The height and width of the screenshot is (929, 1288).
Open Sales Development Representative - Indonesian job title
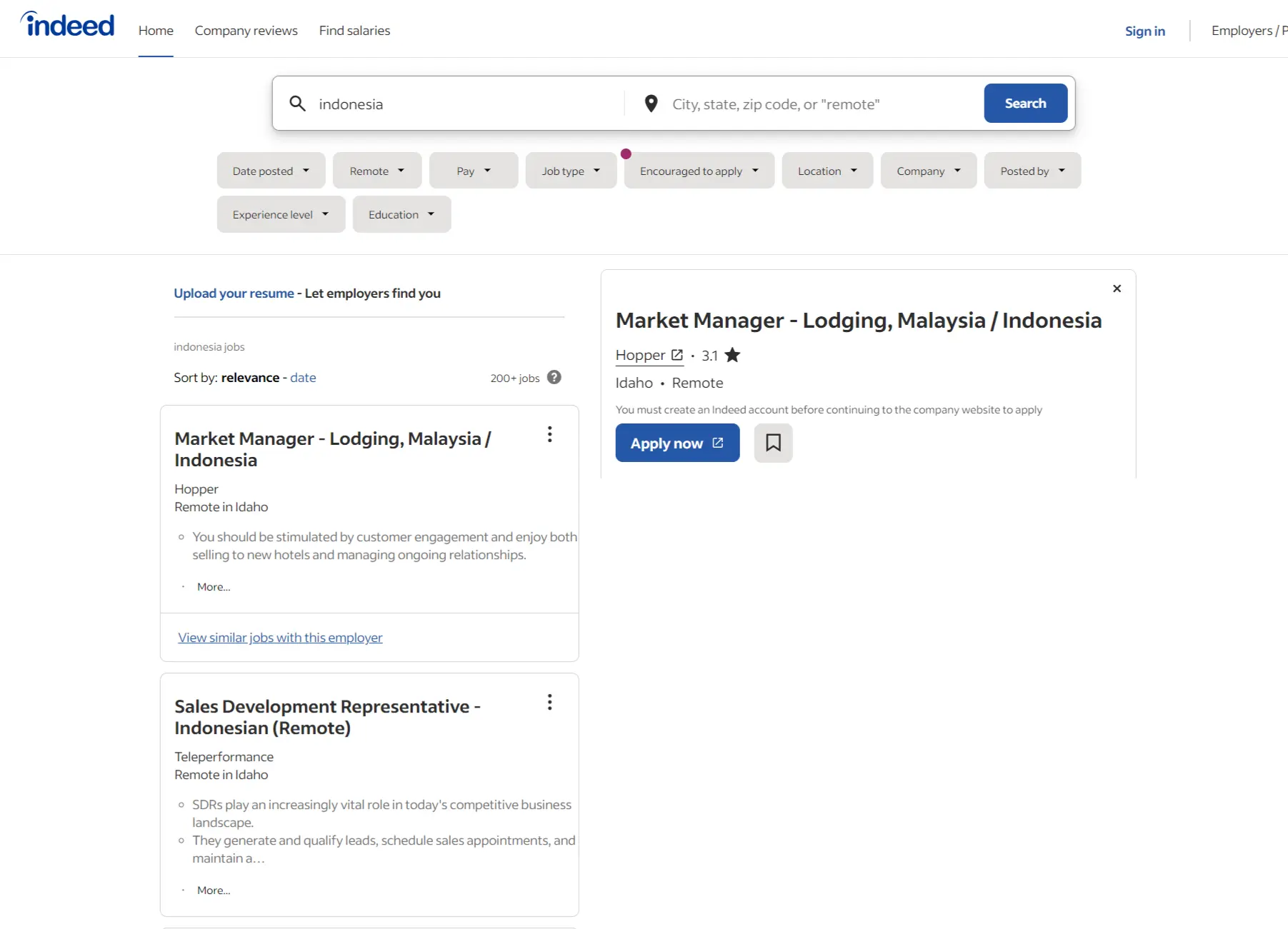click(327, 717)
